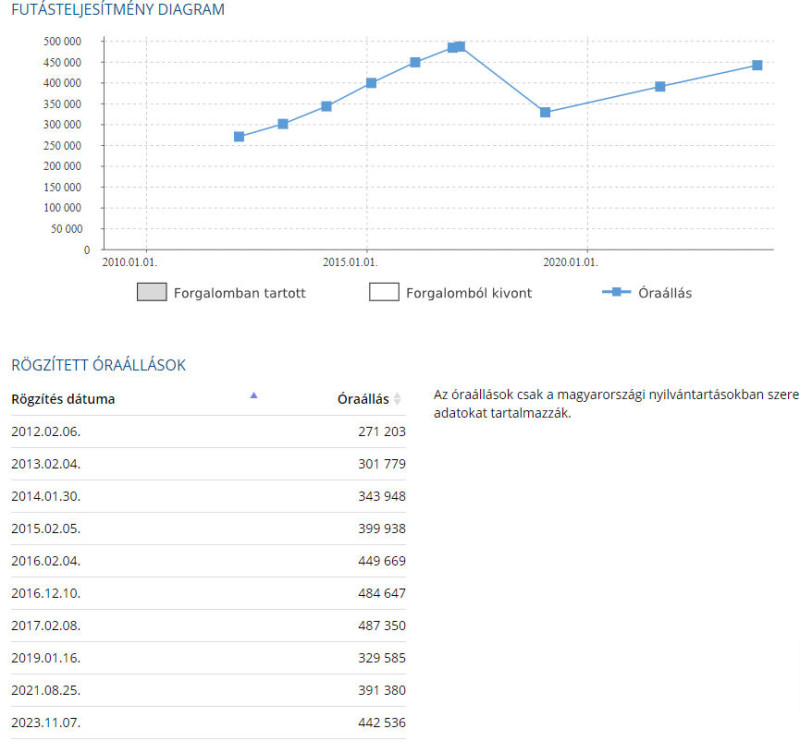This screenshot has height=741, width=800.
Task: Select the last data point near 442 000
Action: (x=757, y=65)
